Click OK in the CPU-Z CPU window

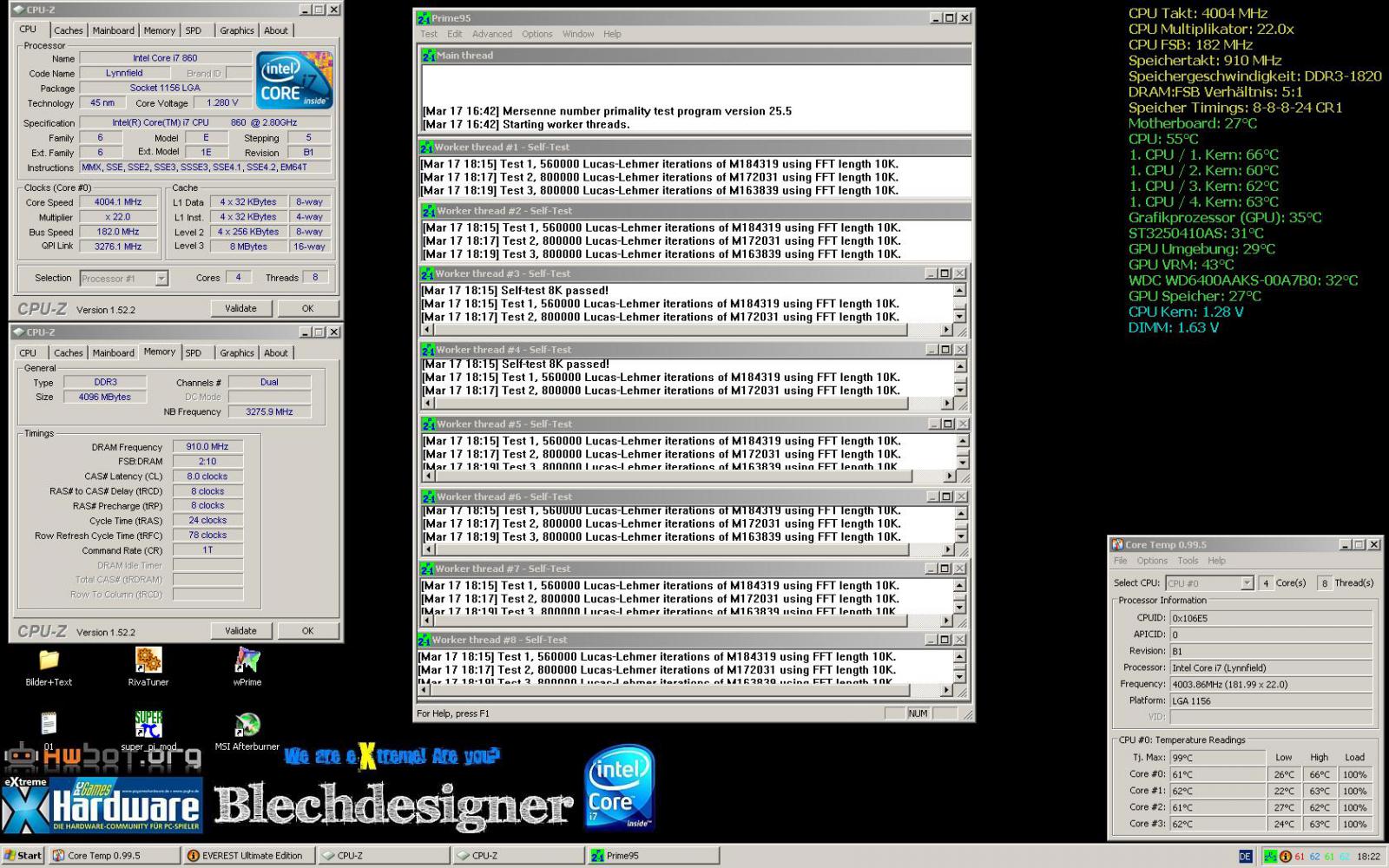(x=307, y=309)
